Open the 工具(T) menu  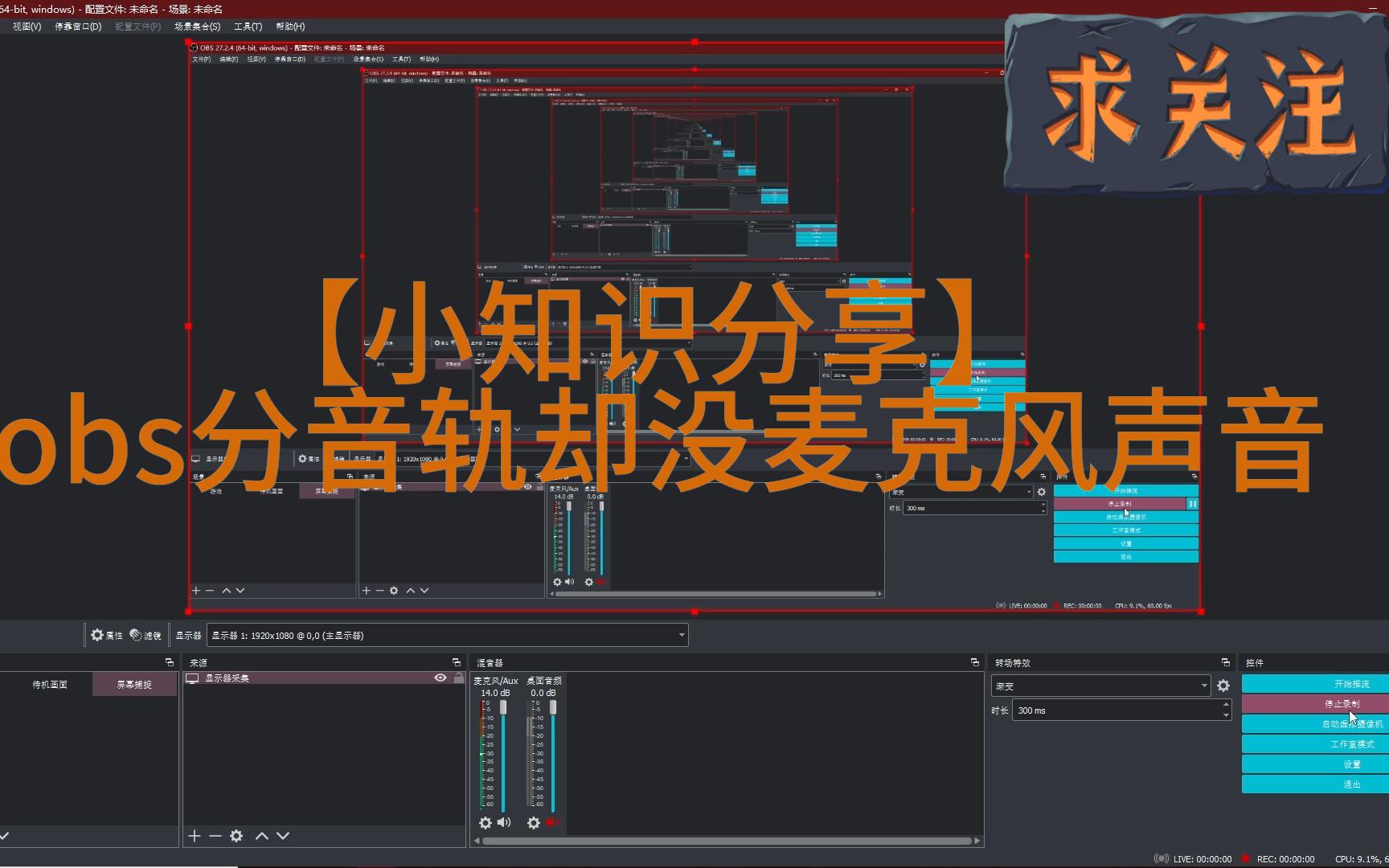(248, 27)
